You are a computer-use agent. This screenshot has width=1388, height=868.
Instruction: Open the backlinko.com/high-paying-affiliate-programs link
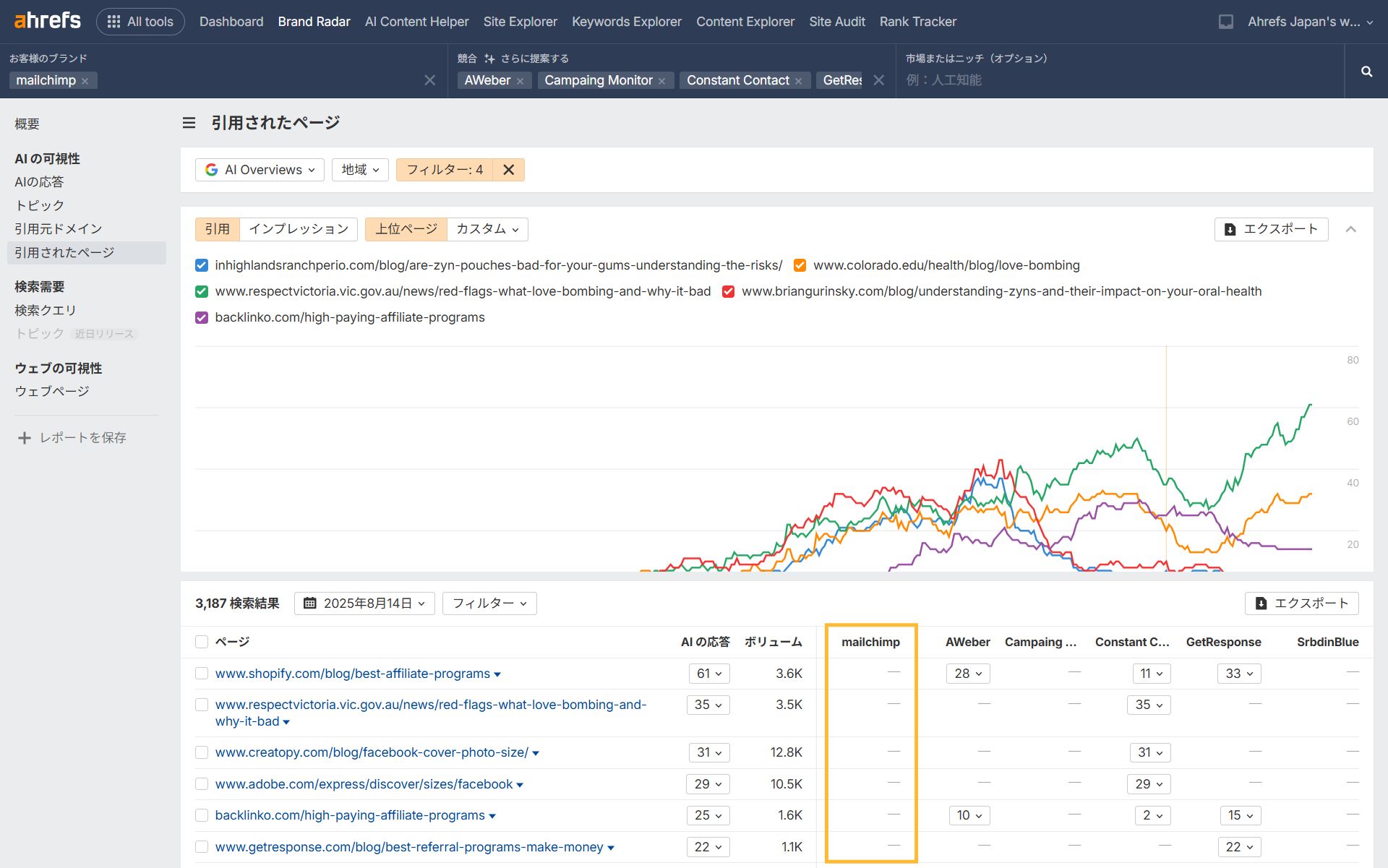click(x=350, y=815)
